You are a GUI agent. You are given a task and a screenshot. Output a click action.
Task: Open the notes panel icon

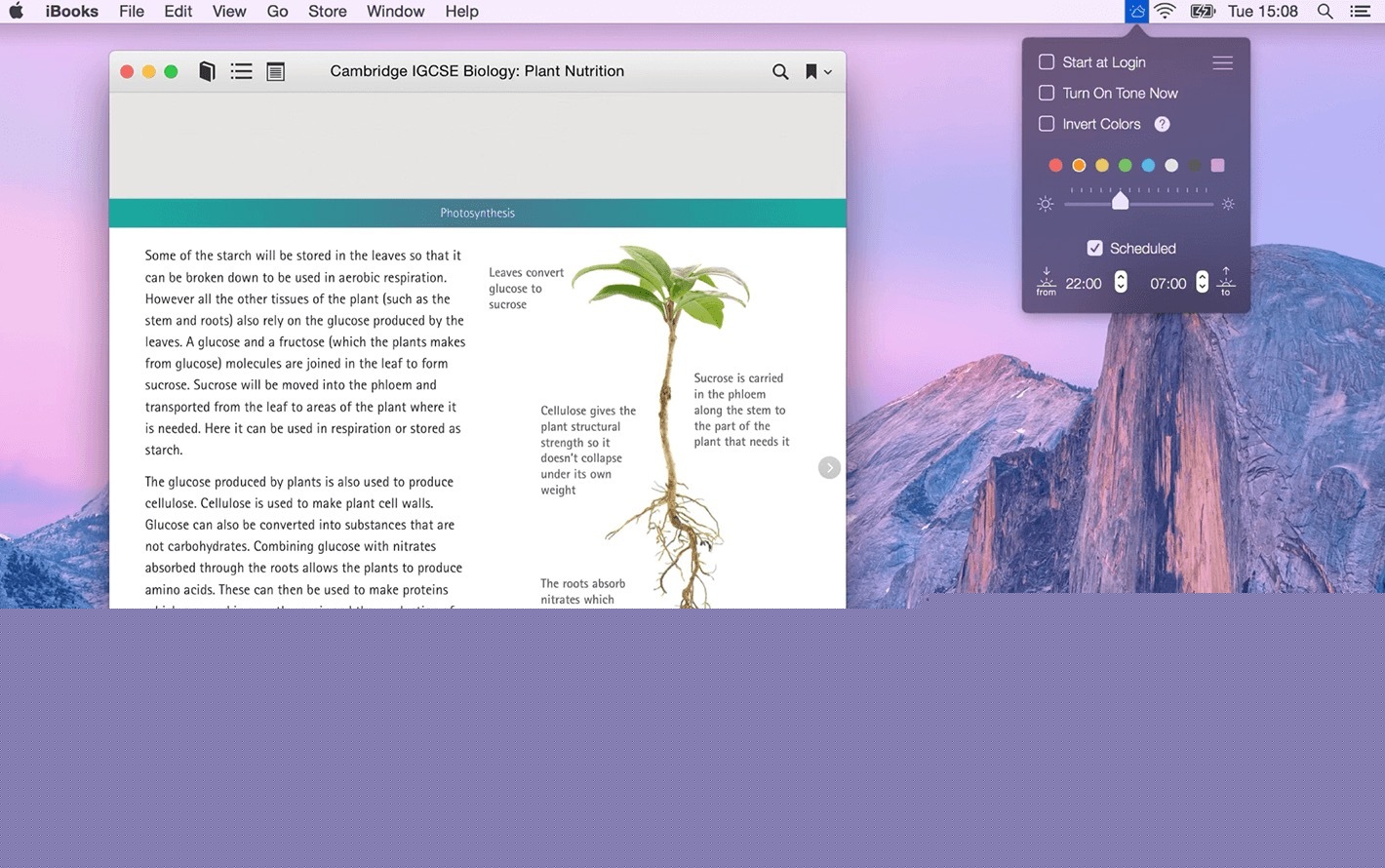(276, 71)
